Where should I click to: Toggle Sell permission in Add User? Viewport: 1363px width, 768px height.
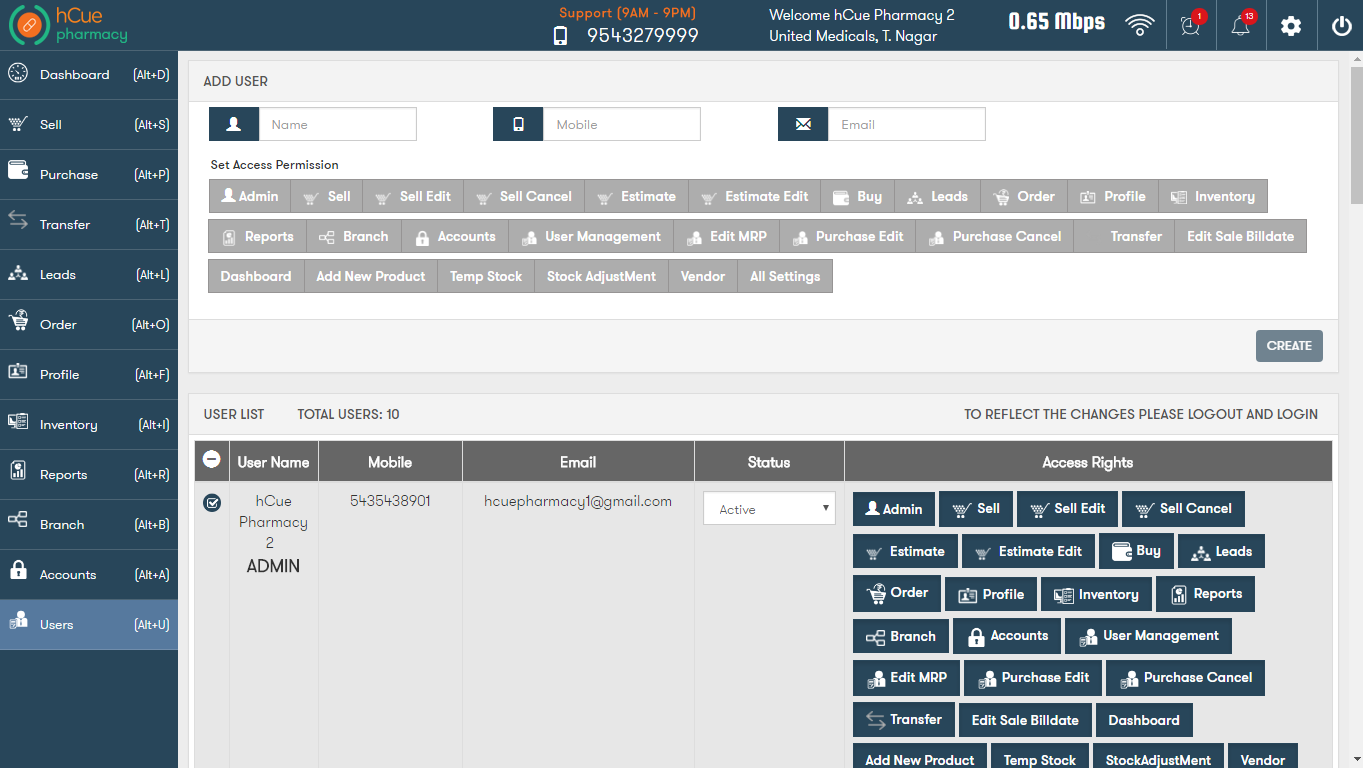click(327, 196)
